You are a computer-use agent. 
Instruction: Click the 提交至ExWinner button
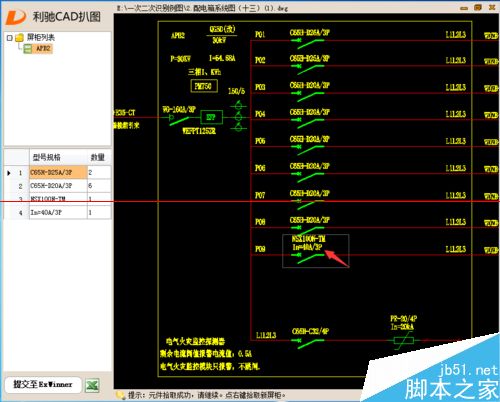43,385
